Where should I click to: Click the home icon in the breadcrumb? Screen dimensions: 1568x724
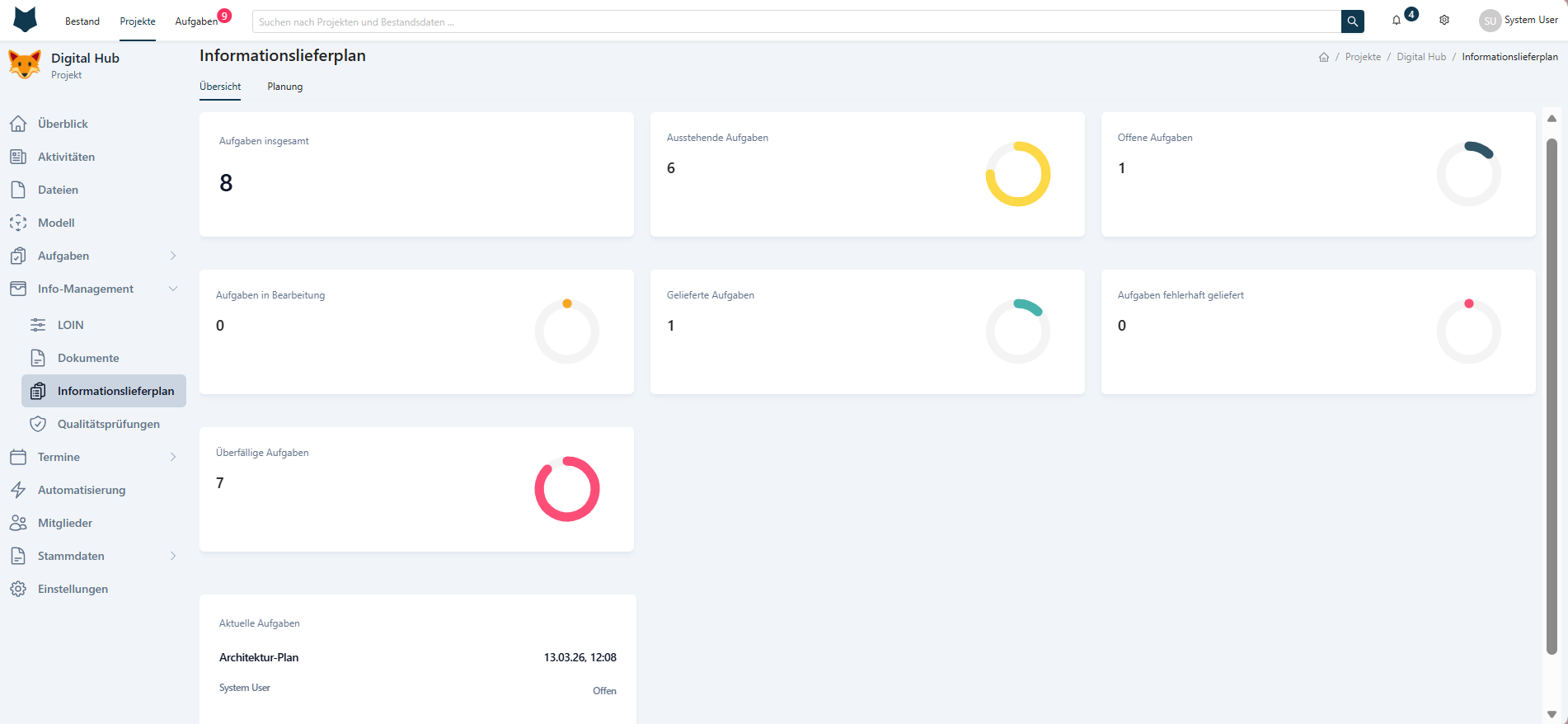1324,57
